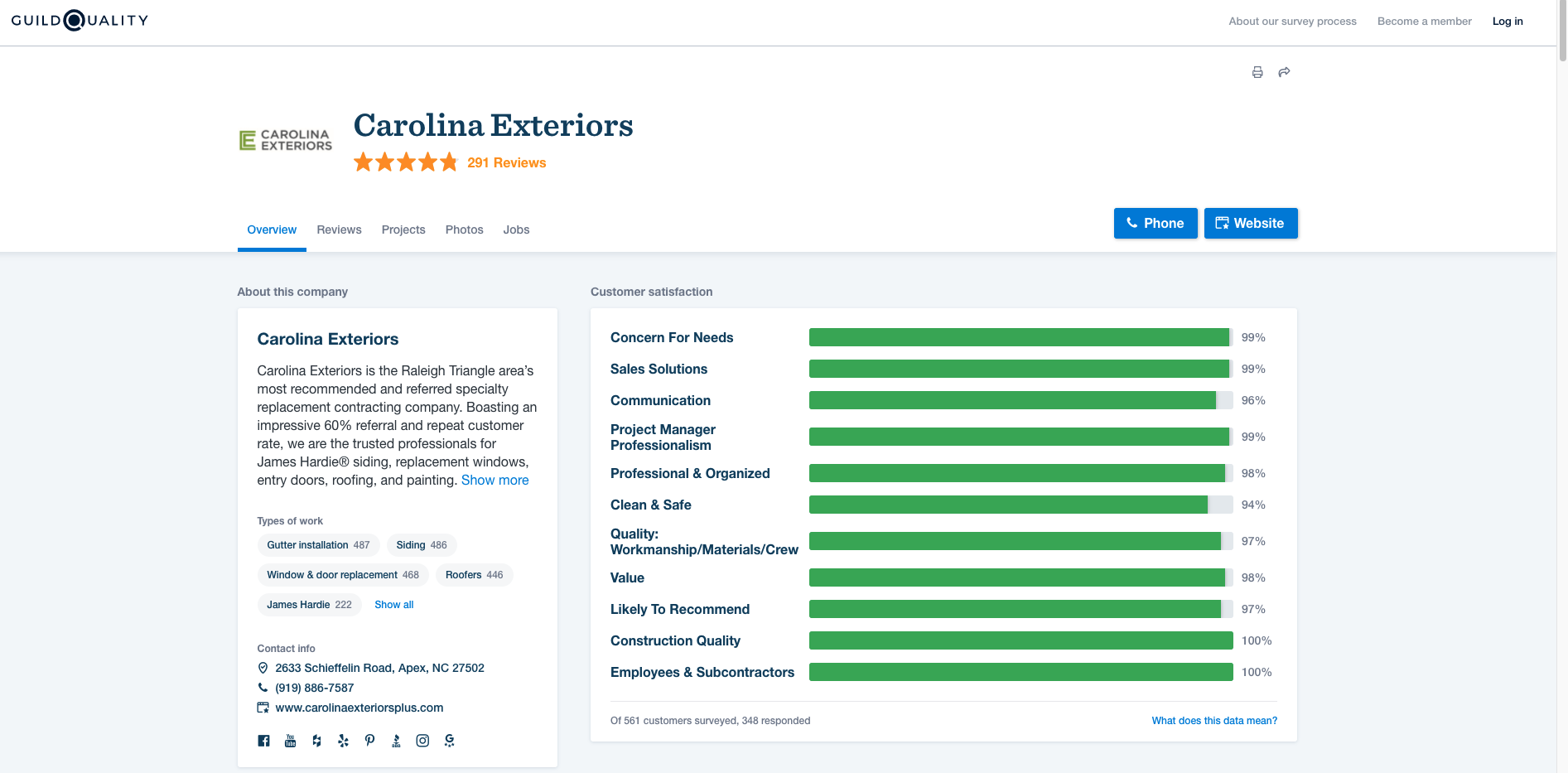Select the Gutter installation 487 tag
Viewport: 1568px width, 773px height.
(318, 545)
